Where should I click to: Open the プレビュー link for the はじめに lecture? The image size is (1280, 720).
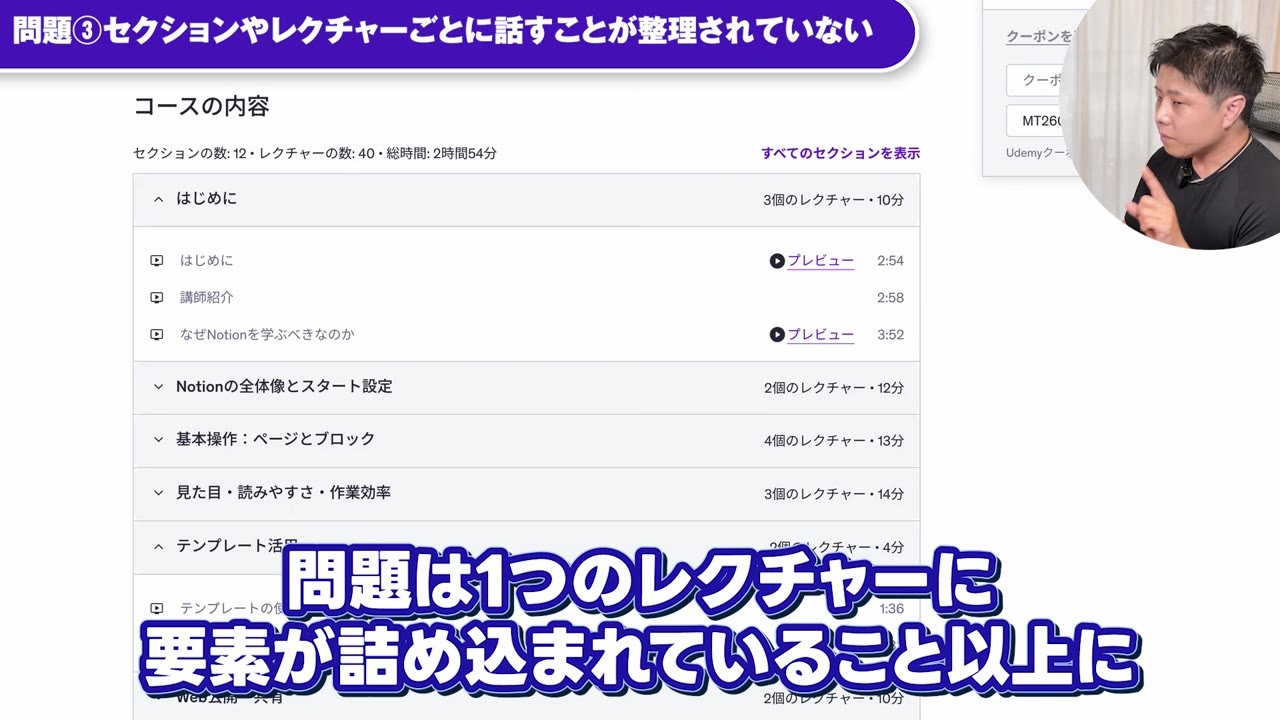click(x=821, y=261)
